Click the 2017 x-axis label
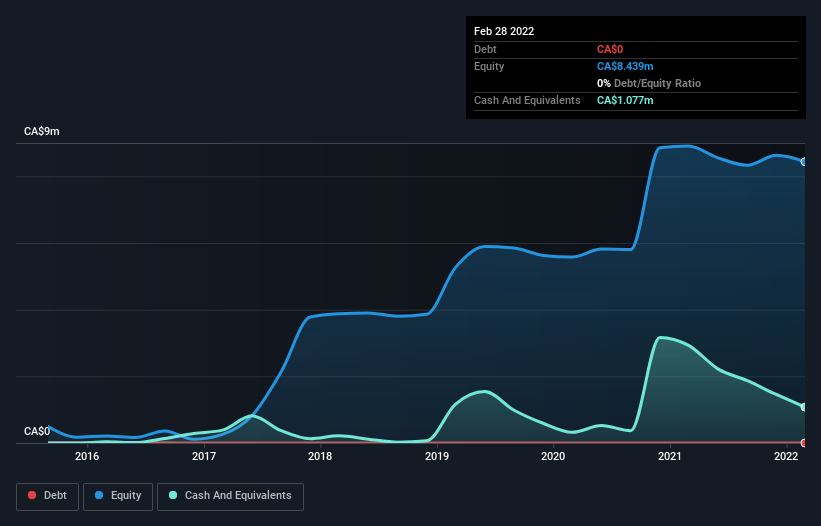821x526 pixels. pos(204,456)
